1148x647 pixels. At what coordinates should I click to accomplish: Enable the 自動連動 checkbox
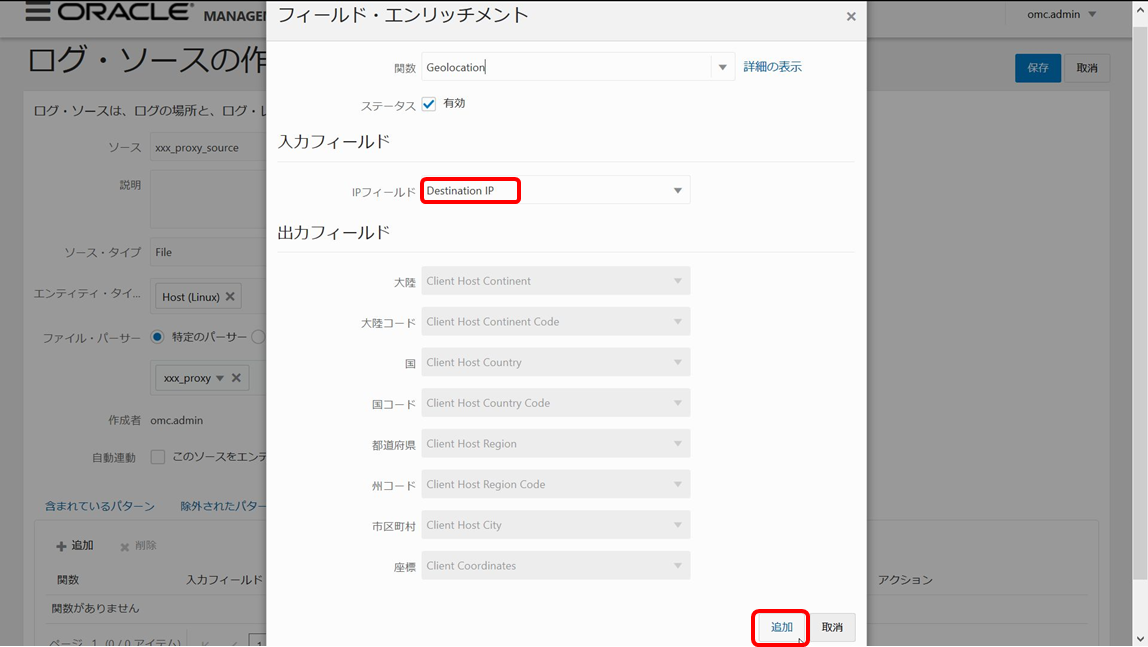click(157, 457)
